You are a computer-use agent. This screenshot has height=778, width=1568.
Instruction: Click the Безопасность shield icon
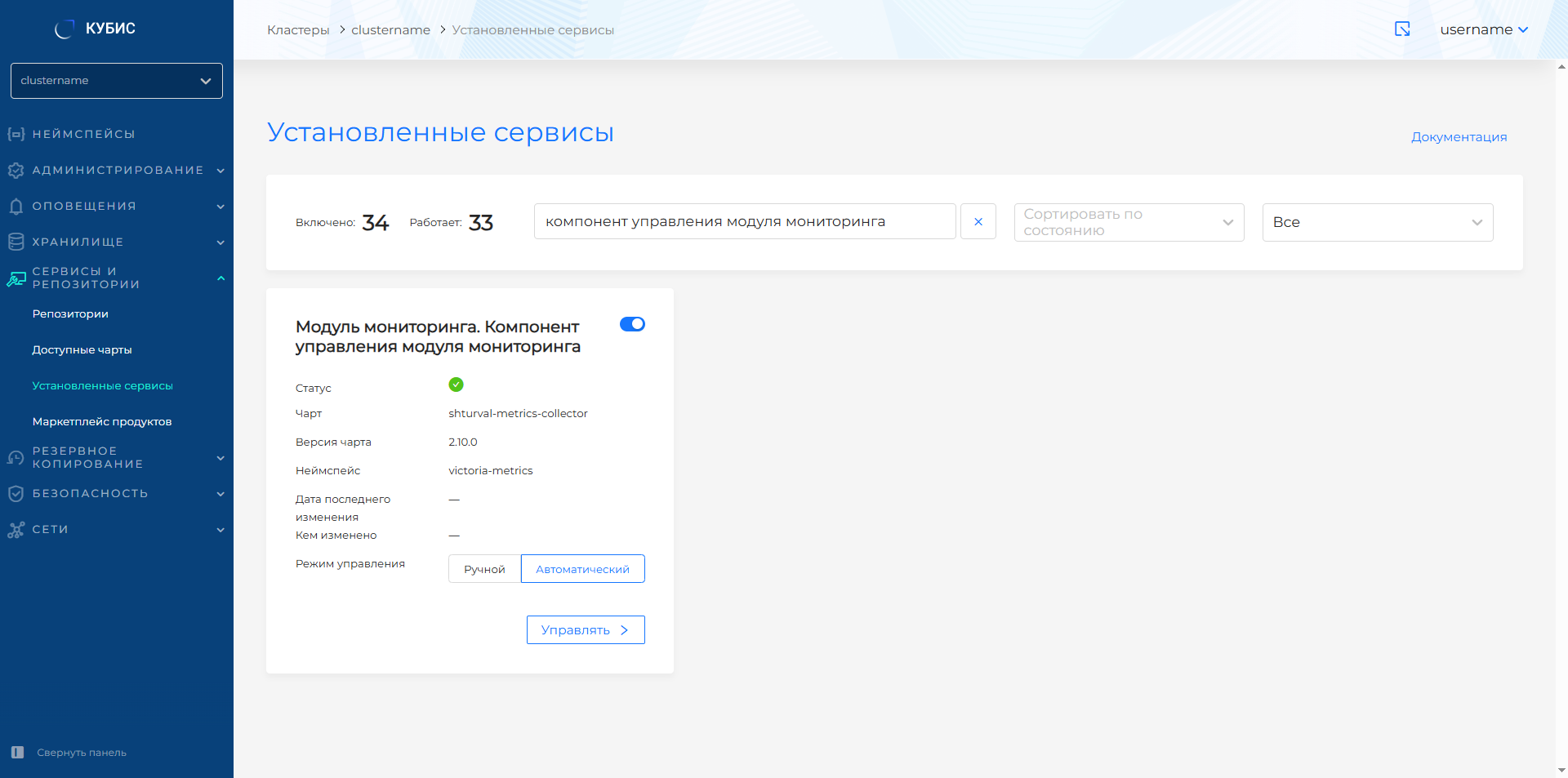click(x=16, y=493)
